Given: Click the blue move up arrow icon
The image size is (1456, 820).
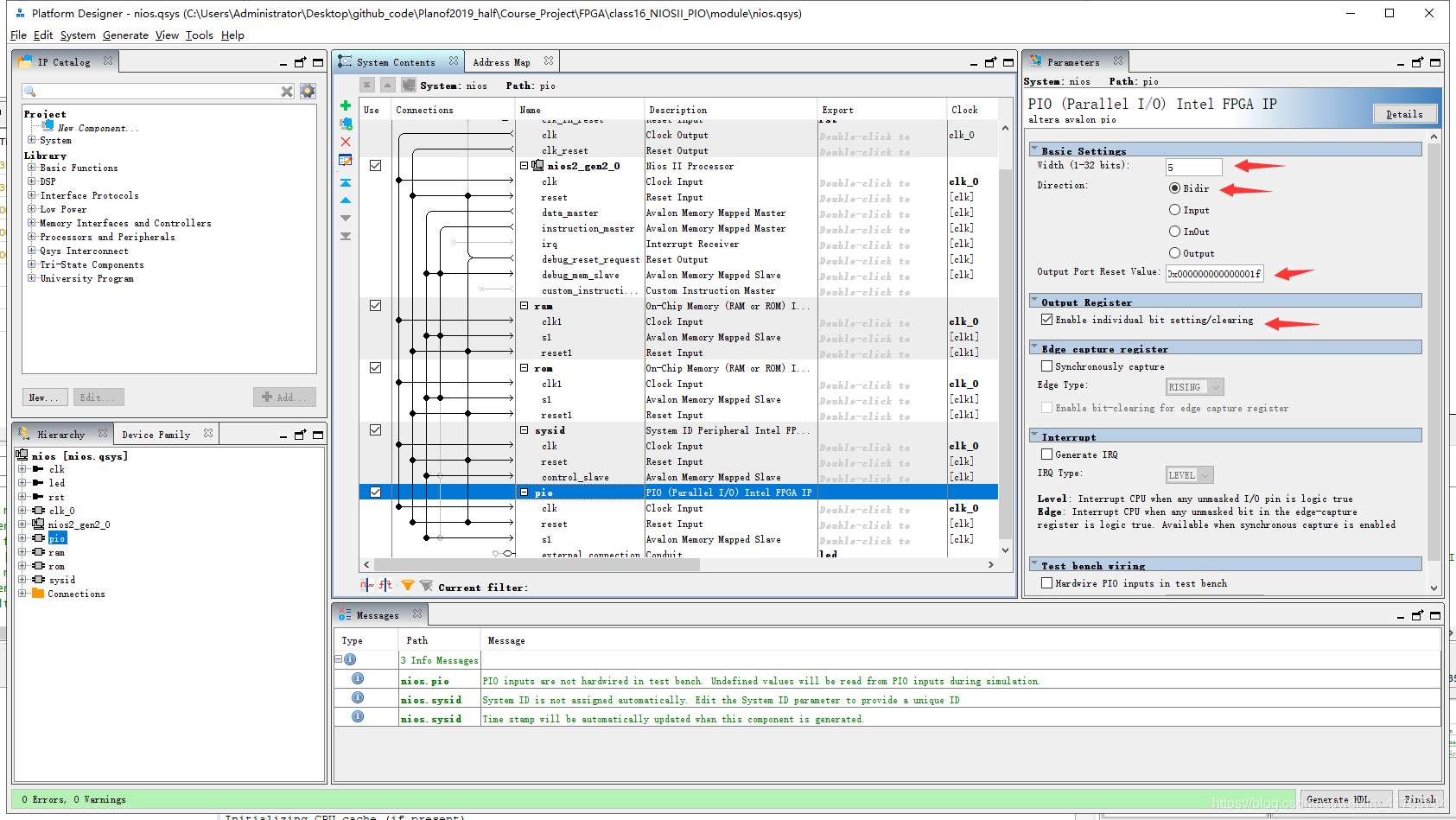Looking at the screenshot, I should [x=346, y=200].
